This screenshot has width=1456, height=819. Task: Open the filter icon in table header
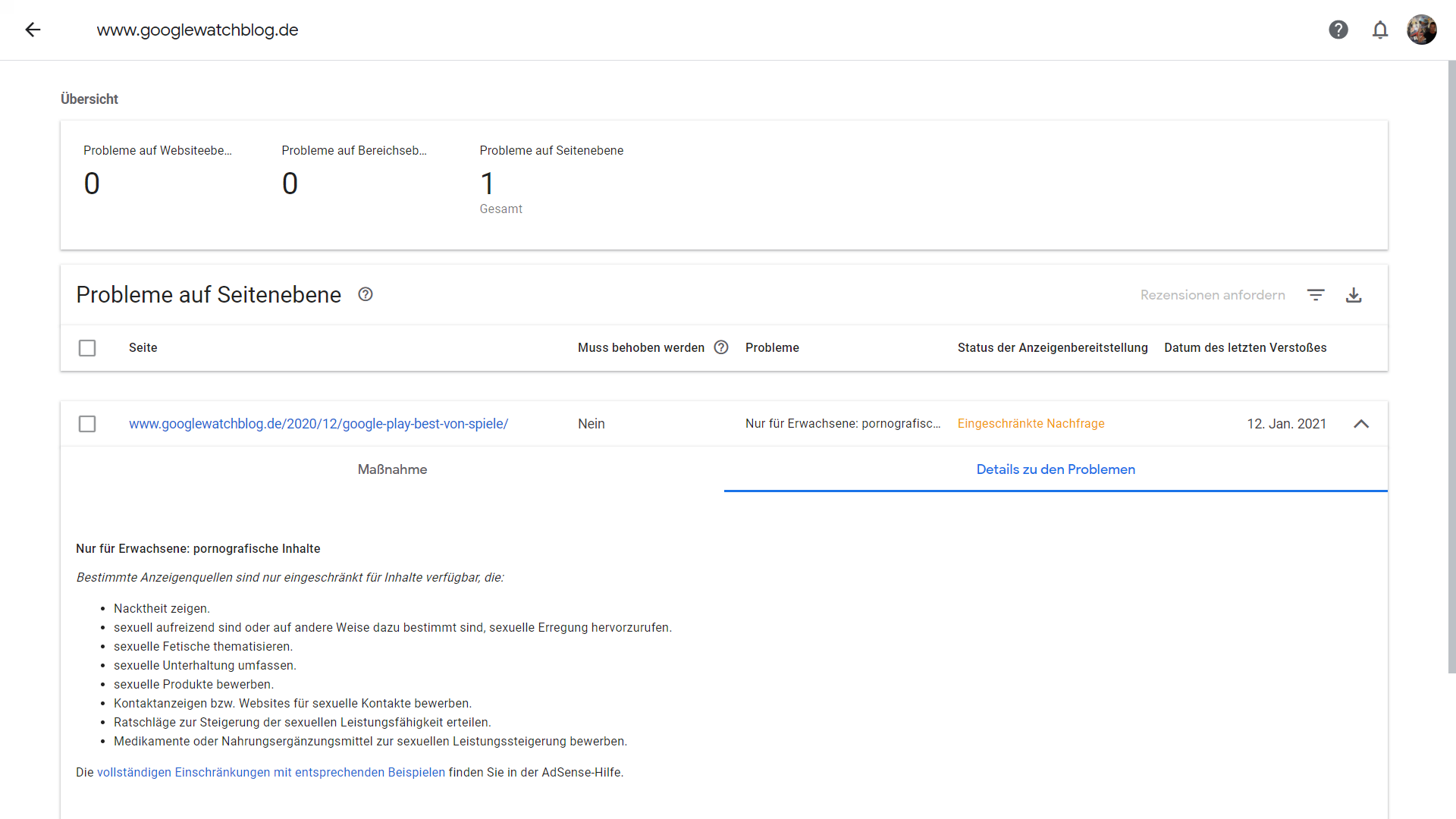tap(1316, 295)
